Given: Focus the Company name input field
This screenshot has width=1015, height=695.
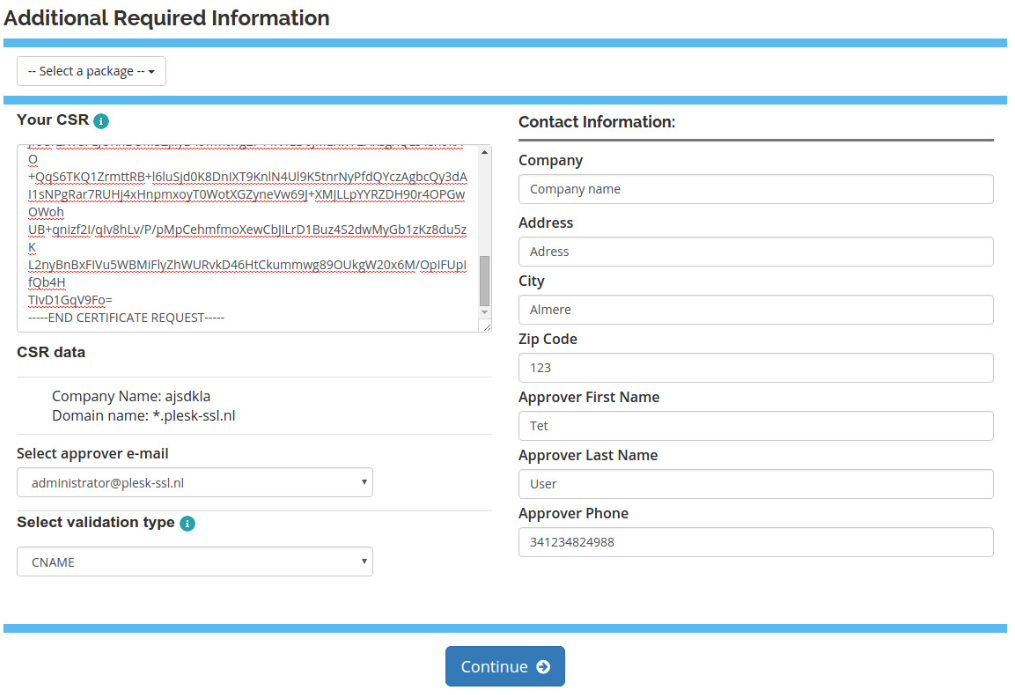Looking at the screenshot, I should tap(755, 189).
